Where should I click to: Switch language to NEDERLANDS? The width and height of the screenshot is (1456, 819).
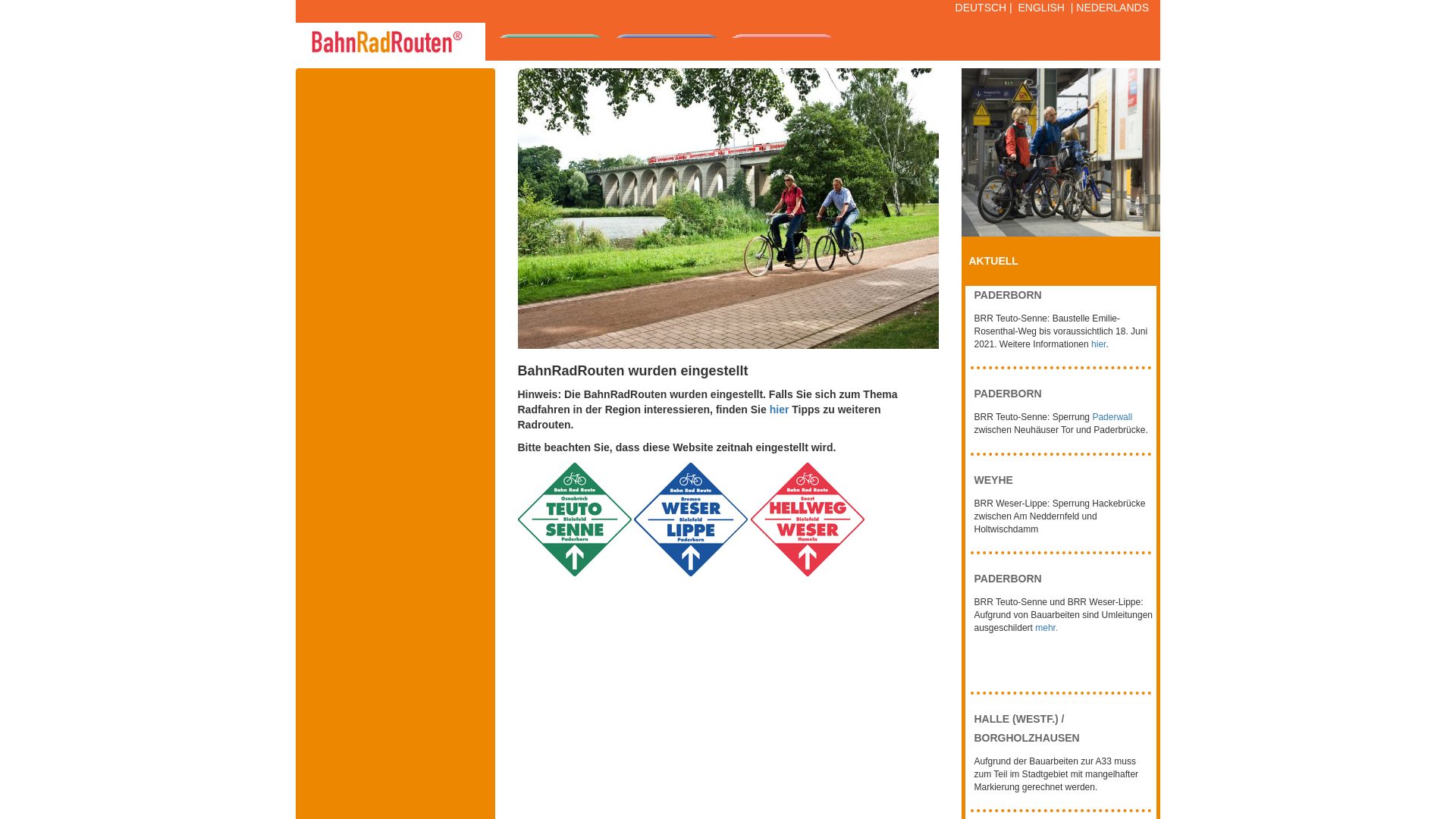tap(1112, 8)
